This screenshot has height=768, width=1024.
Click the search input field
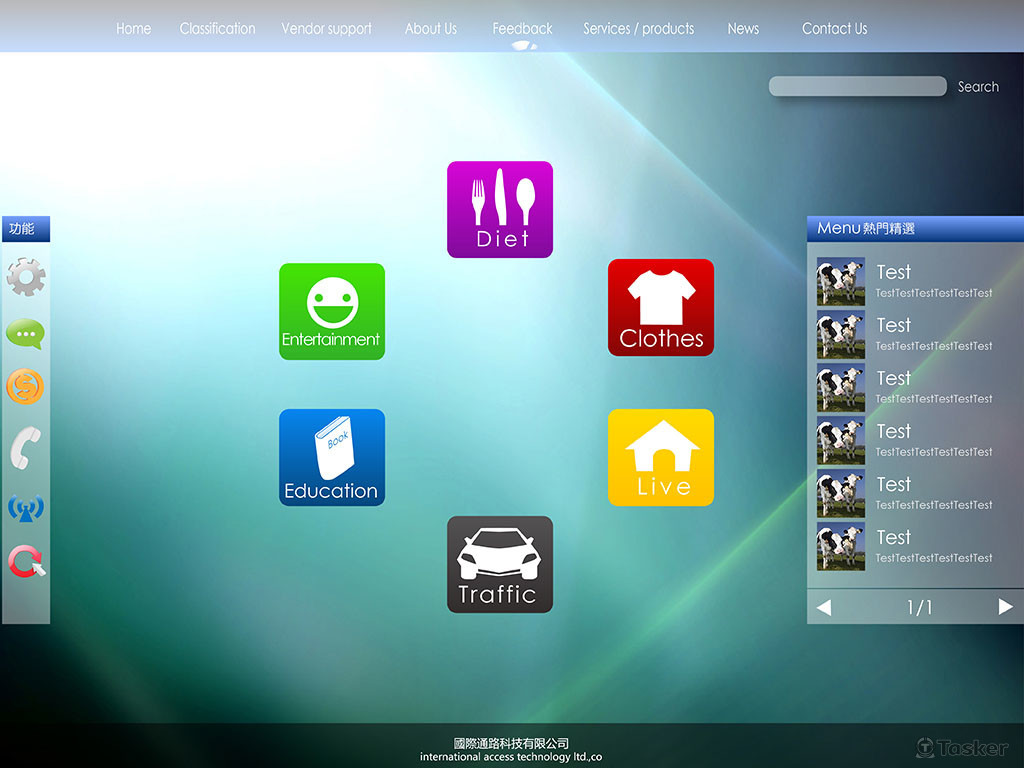click(x=857, y=87)
